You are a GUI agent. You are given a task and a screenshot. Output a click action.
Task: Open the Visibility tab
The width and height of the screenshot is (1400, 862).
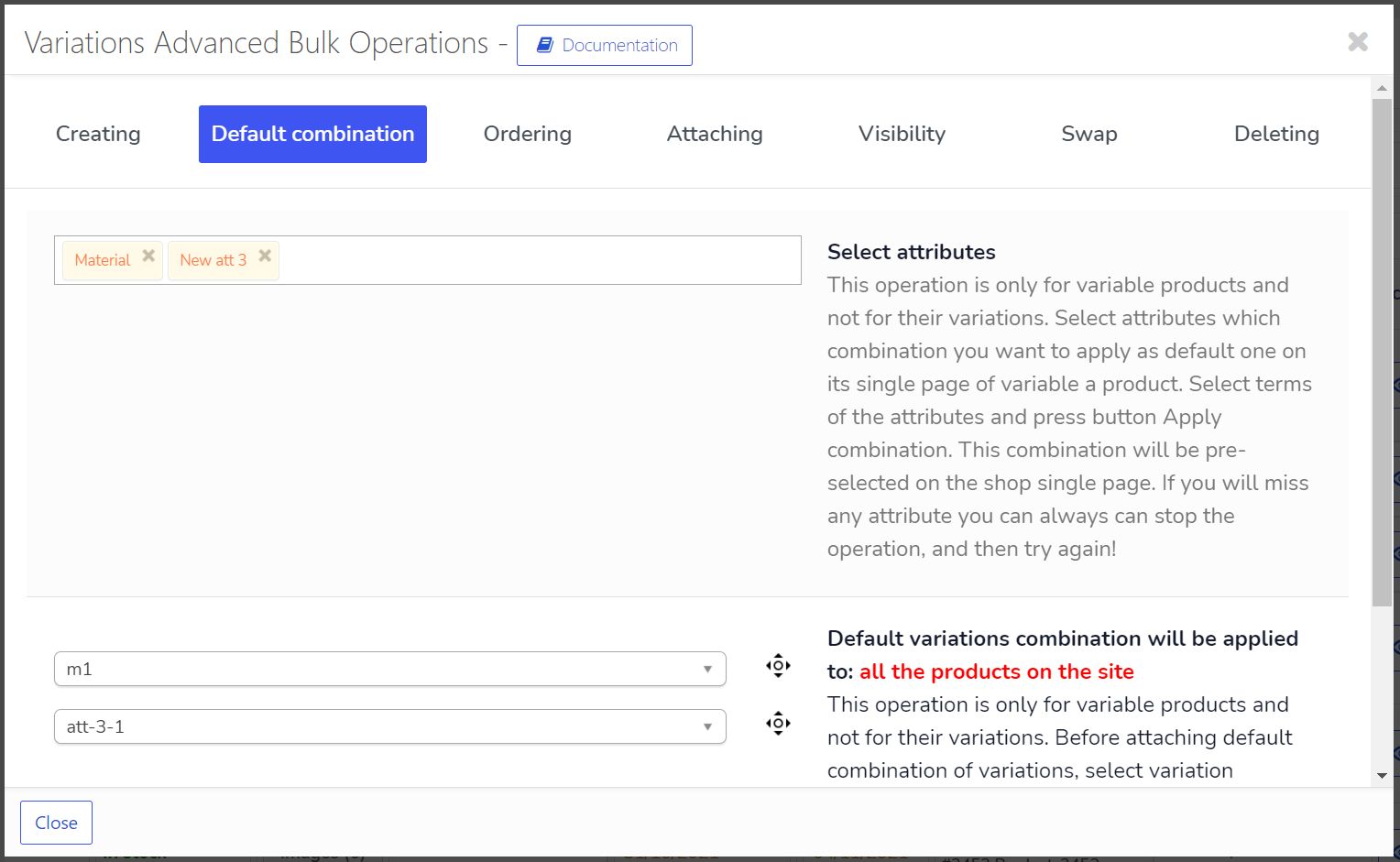(902, 134)
